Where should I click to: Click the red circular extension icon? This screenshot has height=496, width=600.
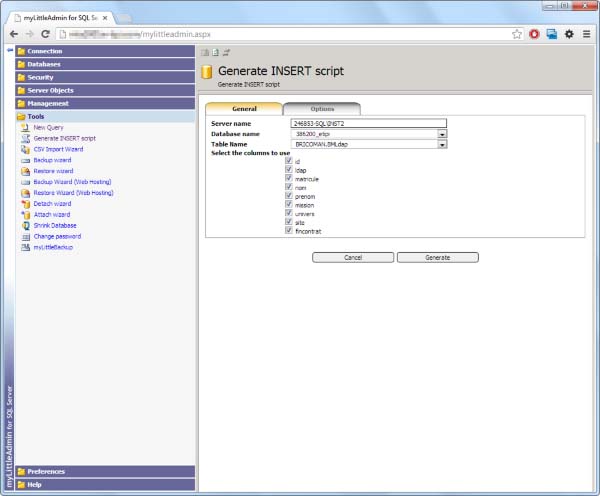coord(534,34)
